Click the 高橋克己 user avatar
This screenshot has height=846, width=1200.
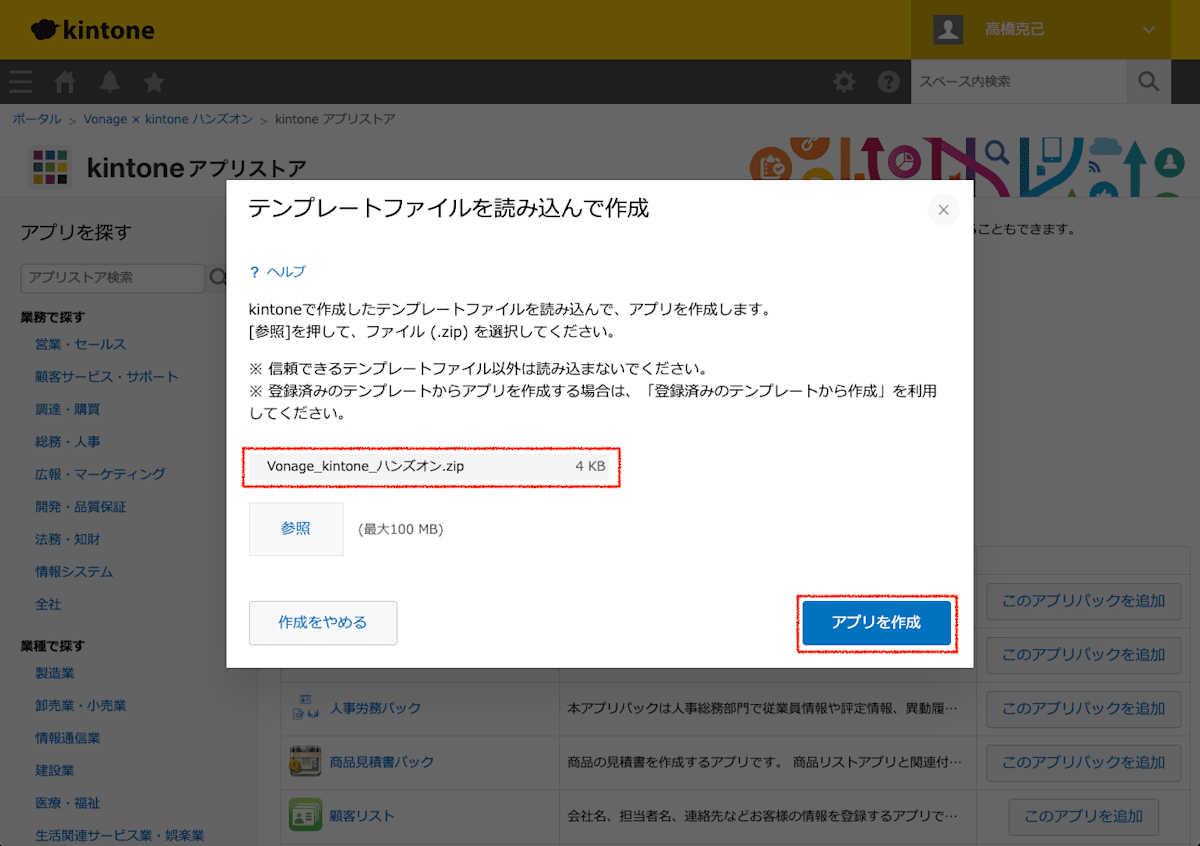click(x=948, y=29)
